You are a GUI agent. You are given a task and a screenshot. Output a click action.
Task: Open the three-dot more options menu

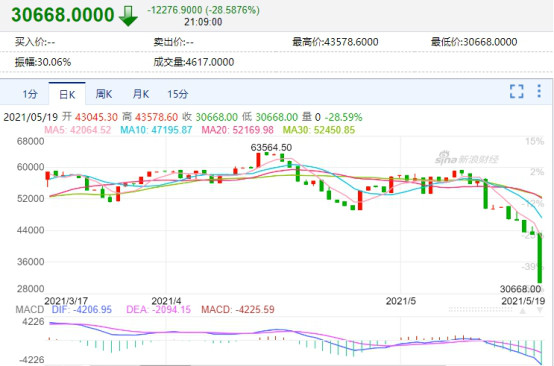point(539,91)
